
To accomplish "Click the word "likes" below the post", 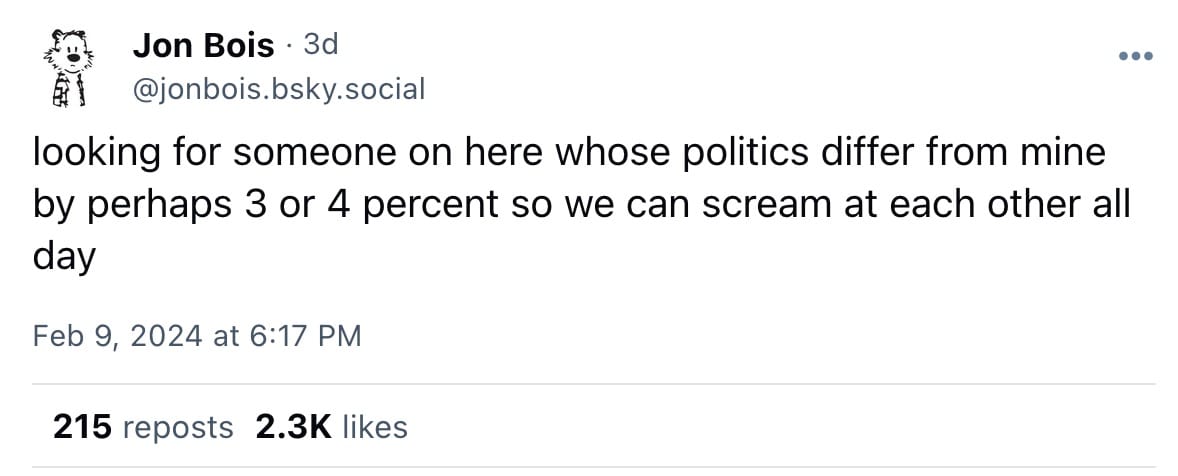I will click(x=375, y=427).
